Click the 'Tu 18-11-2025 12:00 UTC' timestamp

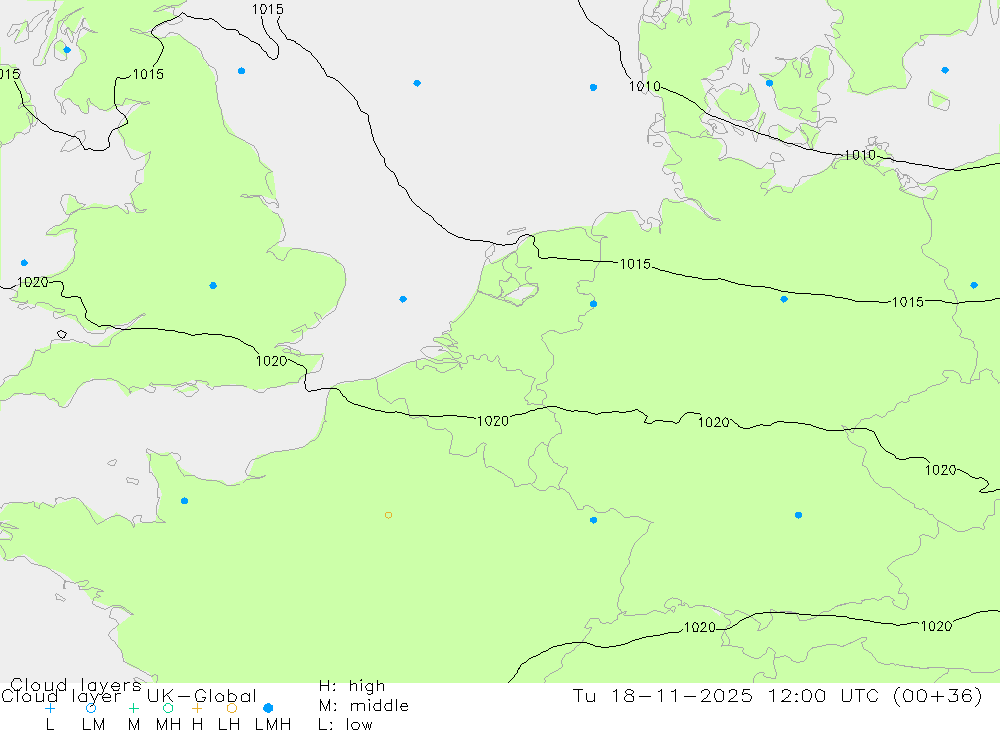pyautogui.click(x=728, y=695)
